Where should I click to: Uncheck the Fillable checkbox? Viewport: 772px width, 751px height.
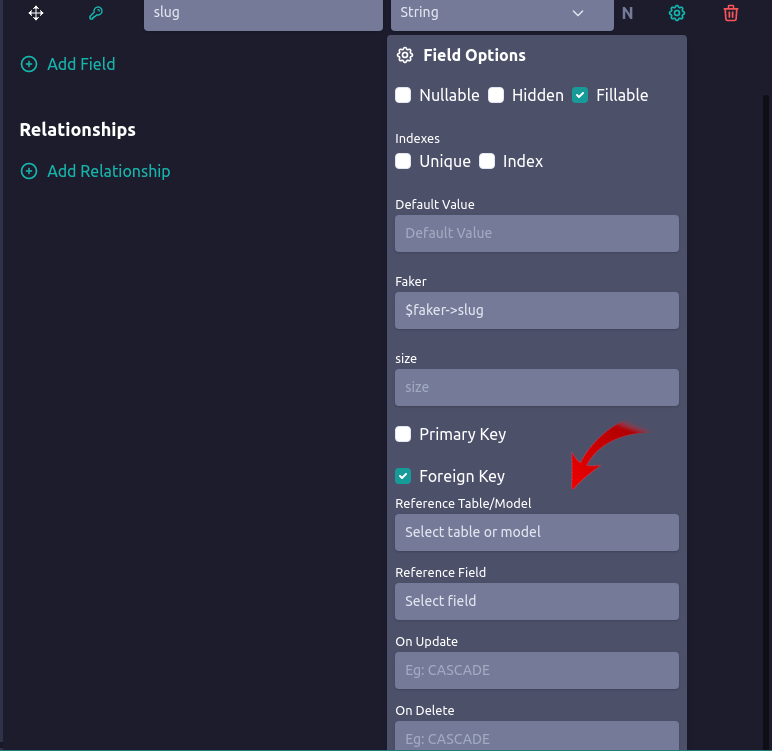tap(580, 95)
